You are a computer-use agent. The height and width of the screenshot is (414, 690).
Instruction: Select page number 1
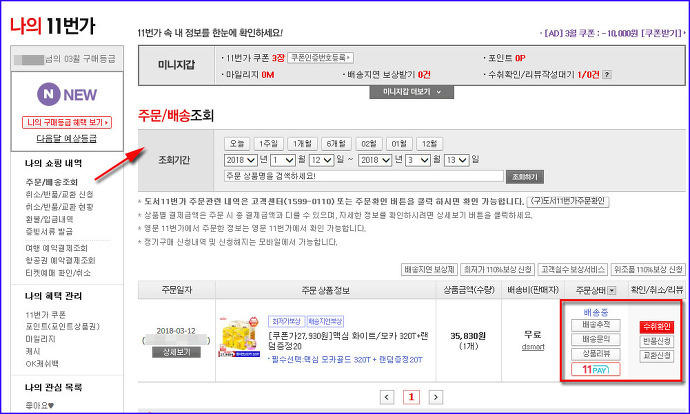411,397
